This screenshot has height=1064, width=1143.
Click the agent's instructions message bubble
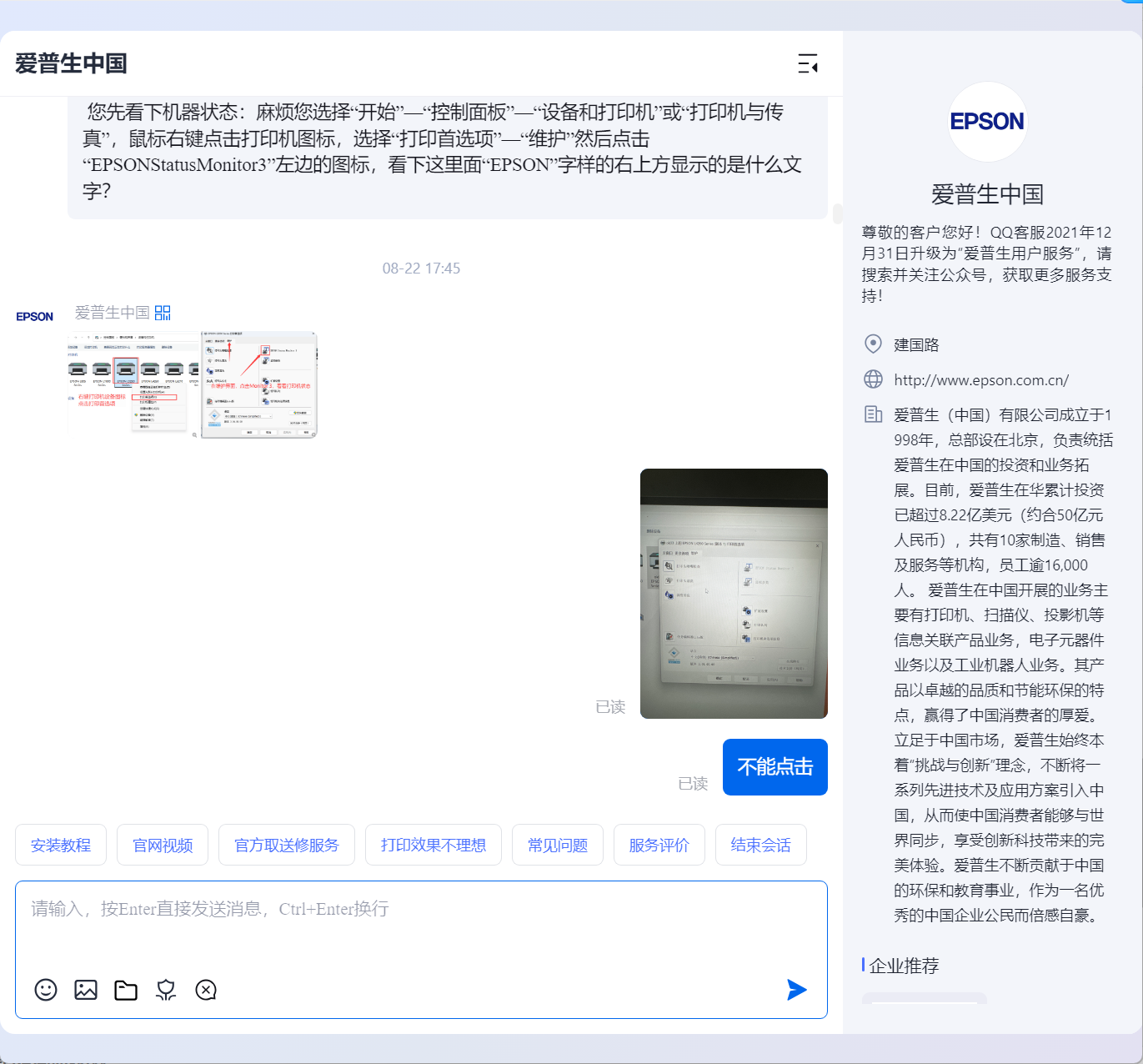448,158
